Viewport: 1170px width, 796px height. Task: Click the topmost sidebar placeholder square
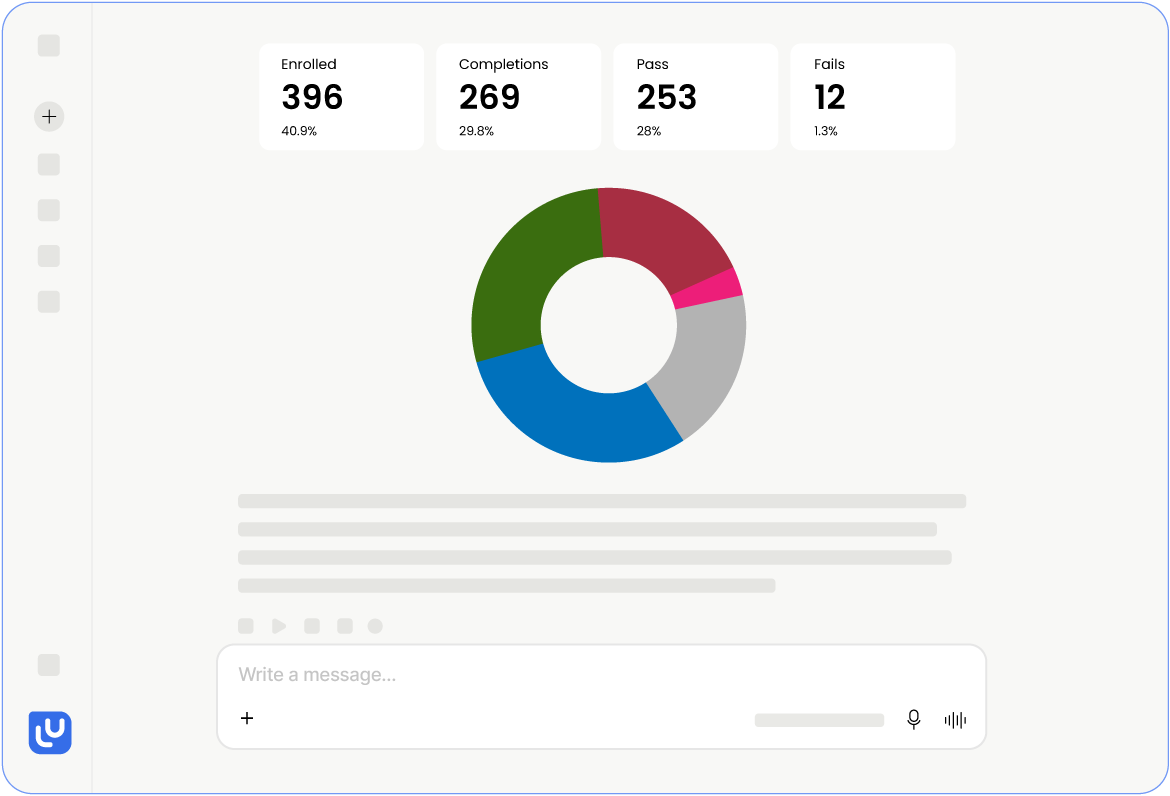pos(49,46)
